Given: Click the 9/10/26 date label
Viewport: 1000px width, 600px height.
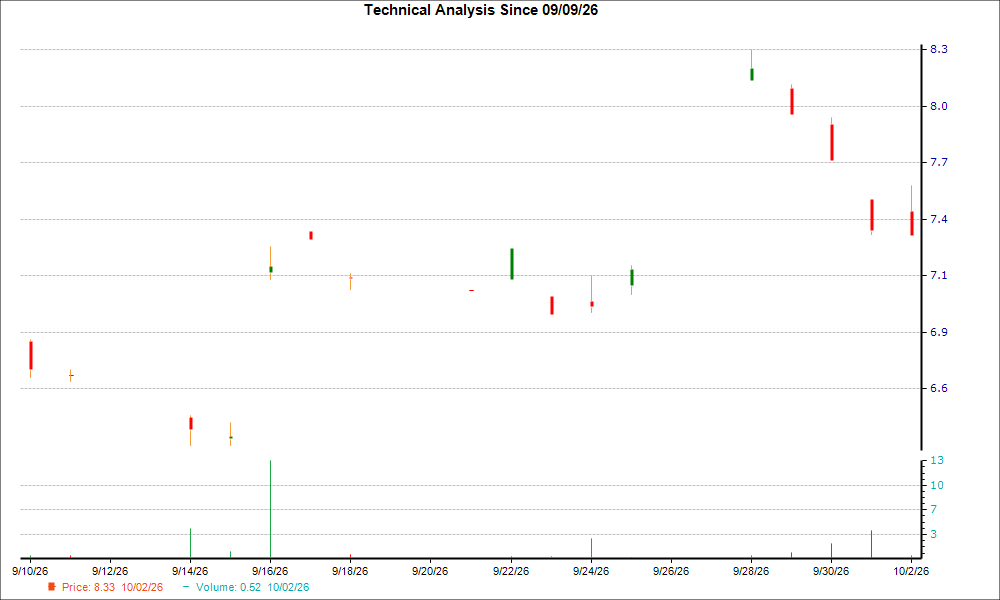Looking at the screenshot, I should coord(30,571).
